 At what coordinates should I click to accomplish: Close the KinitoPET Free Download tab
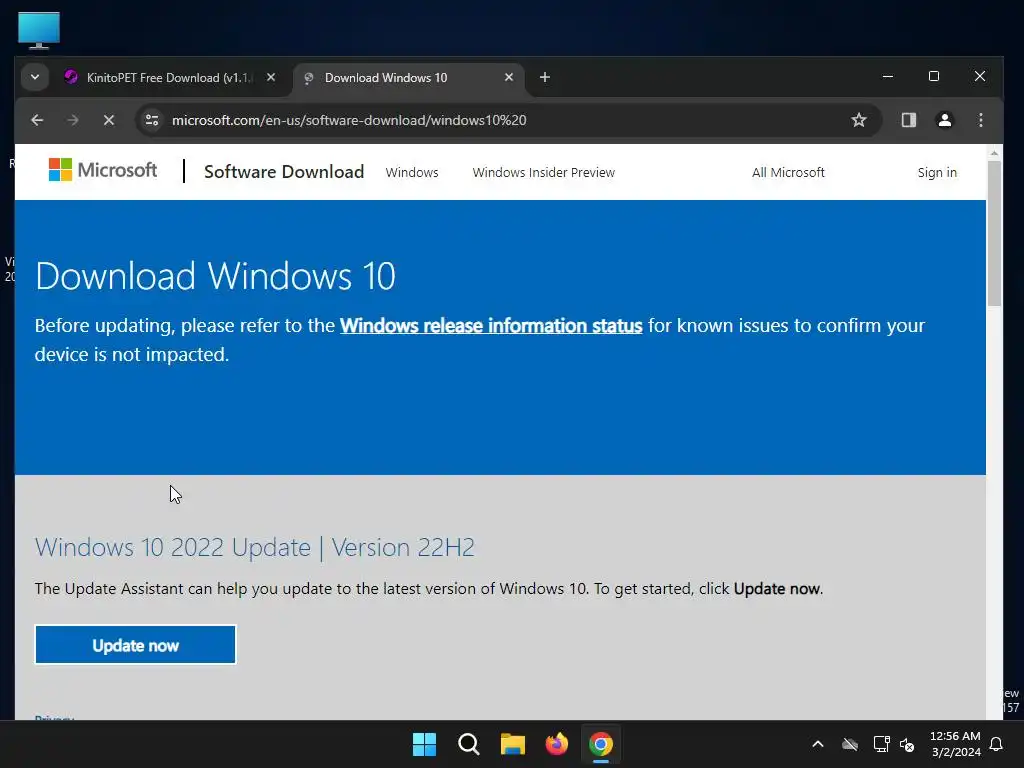(270, 78)
